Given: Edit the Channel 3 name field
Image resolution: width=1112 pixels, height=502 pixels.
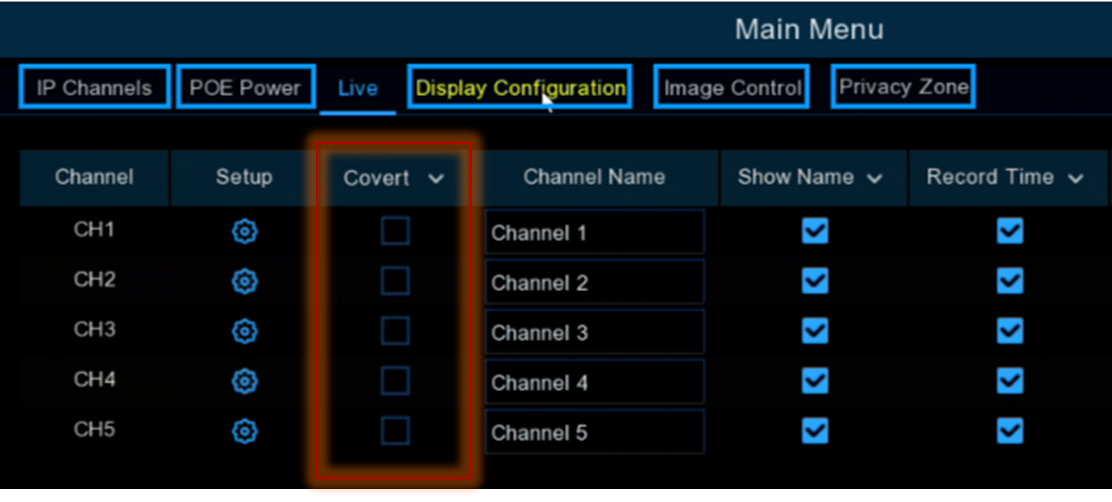Looking at the screenshot, I should pos(594,332).
